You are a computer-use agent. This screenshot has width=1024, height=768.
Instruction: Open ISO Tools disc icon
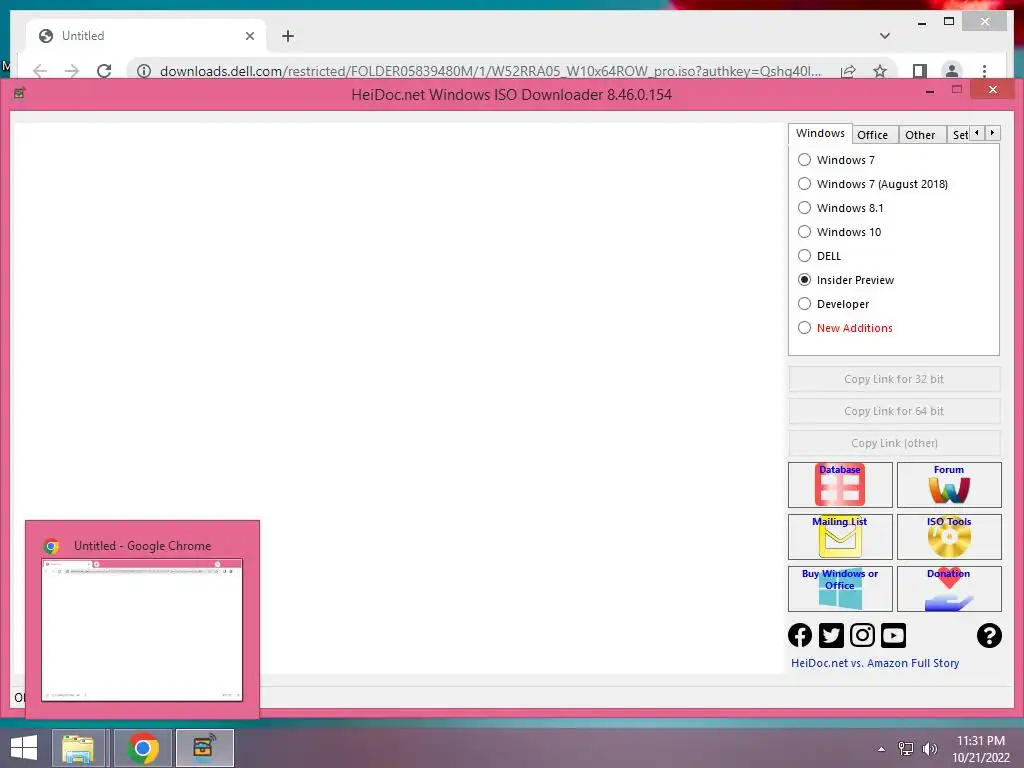point(949,537)
